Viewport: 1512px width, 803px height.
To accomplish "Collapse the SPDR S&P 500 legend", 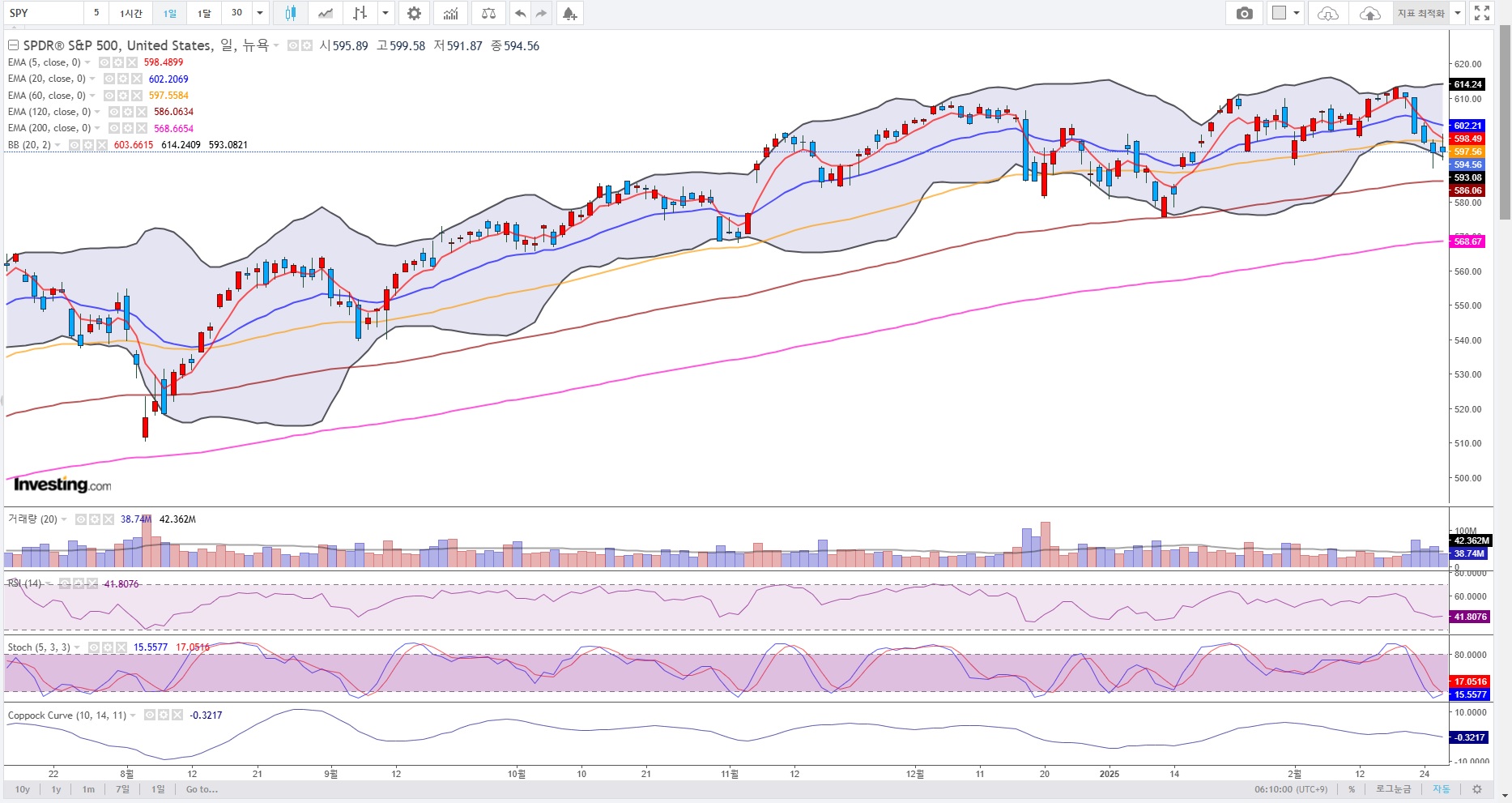I will coord(13,46).
